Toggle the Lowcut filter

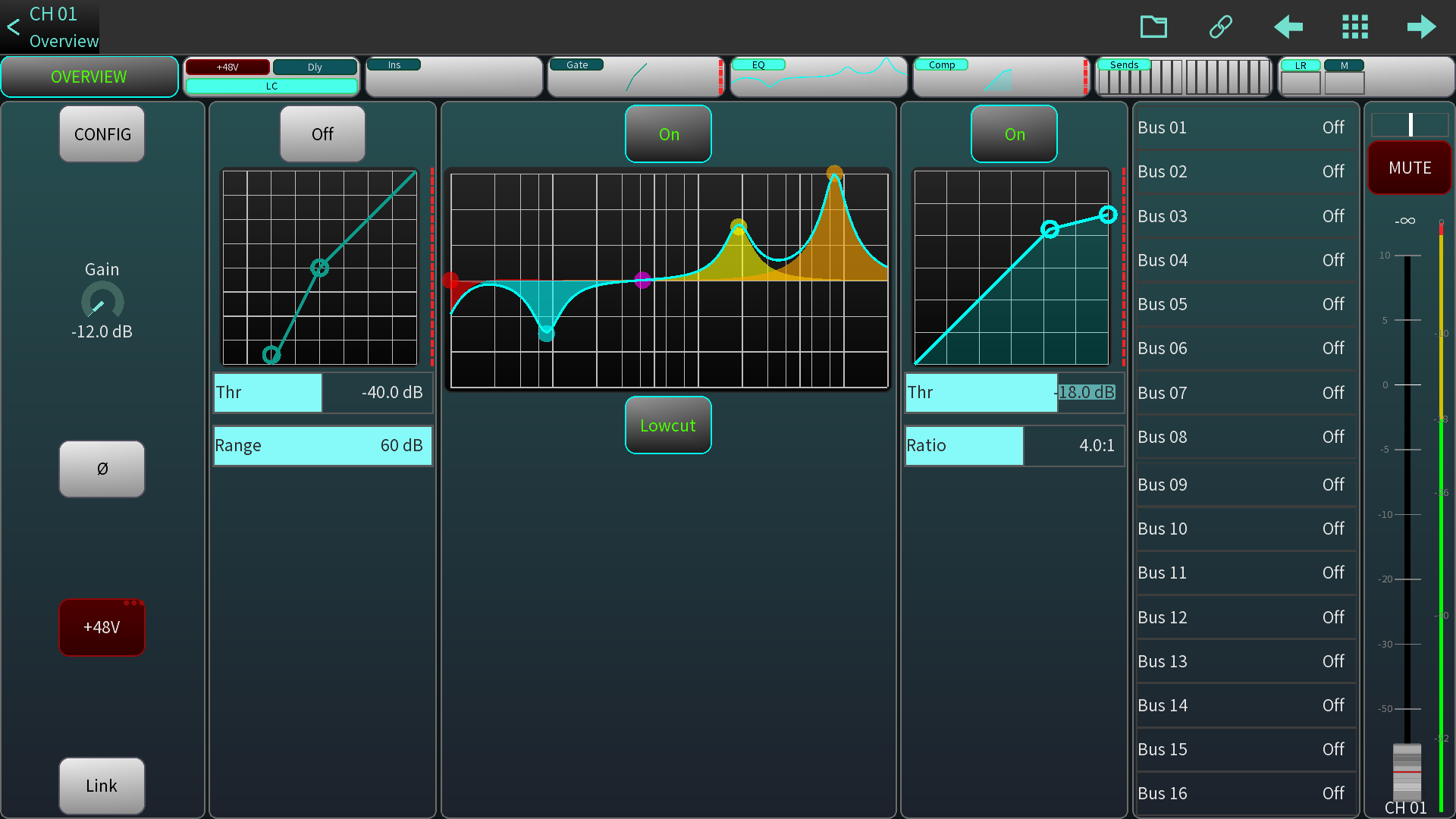668,425
